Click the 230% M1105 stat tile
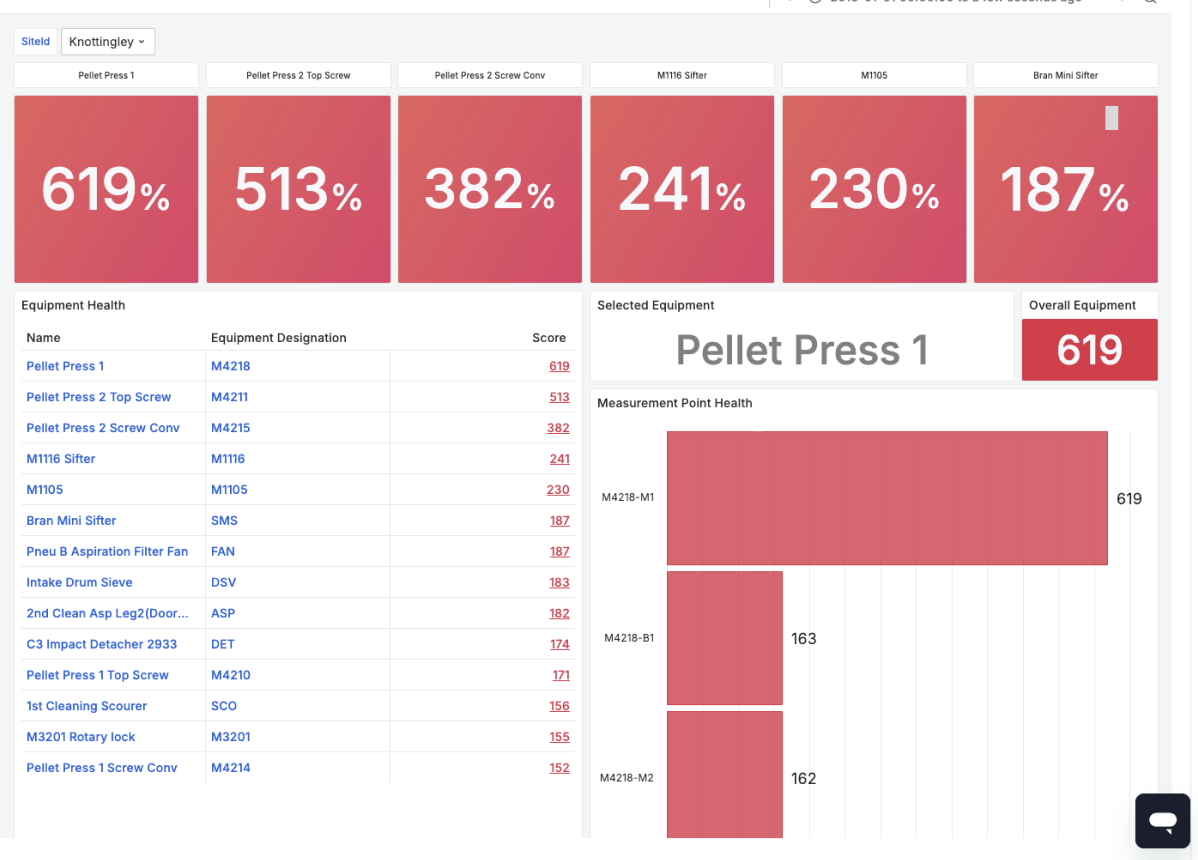This screenshot has height=860, width=1198. tap(874, 189)
